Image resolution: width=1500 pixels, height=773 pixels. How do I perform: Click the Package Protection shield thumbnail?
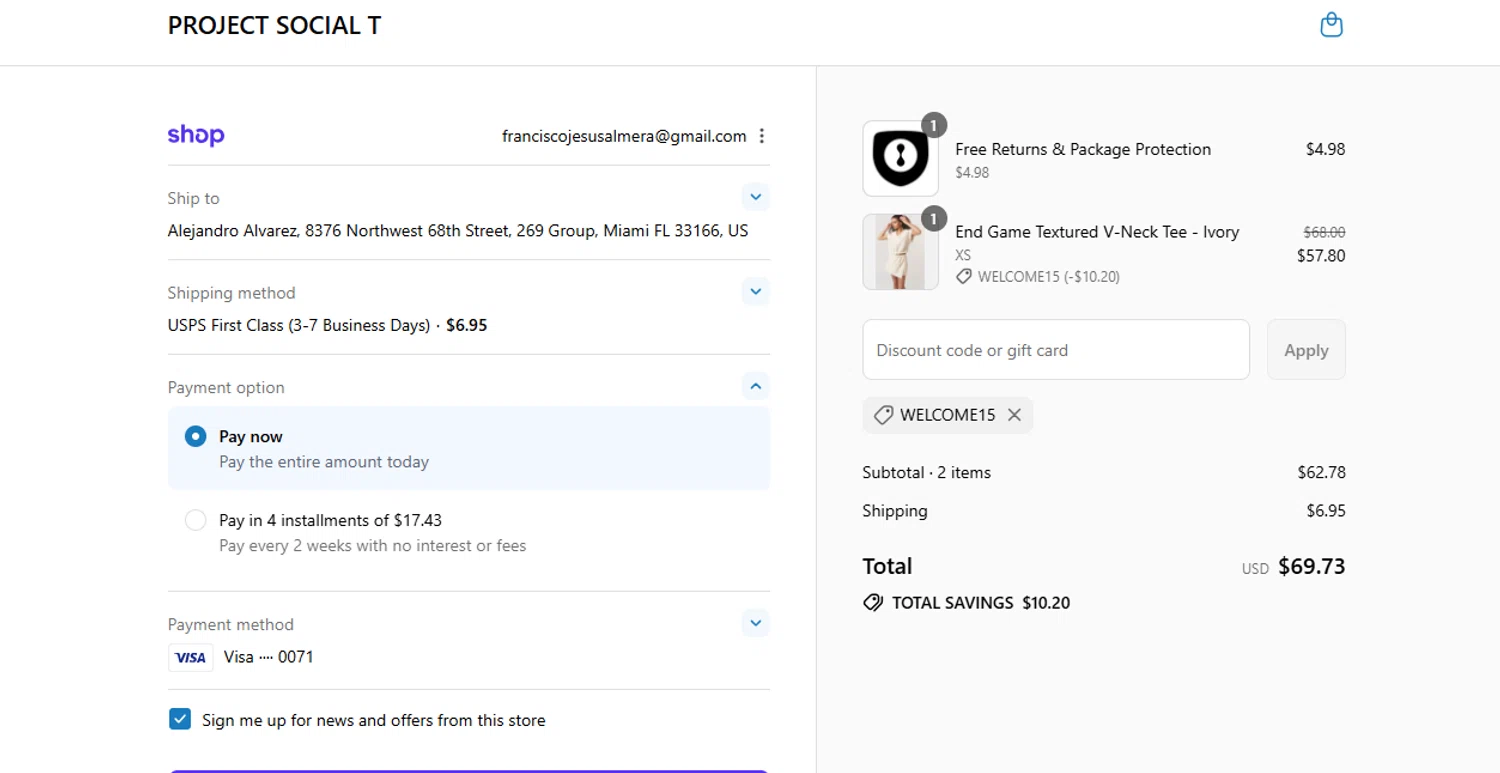(900, 159)
